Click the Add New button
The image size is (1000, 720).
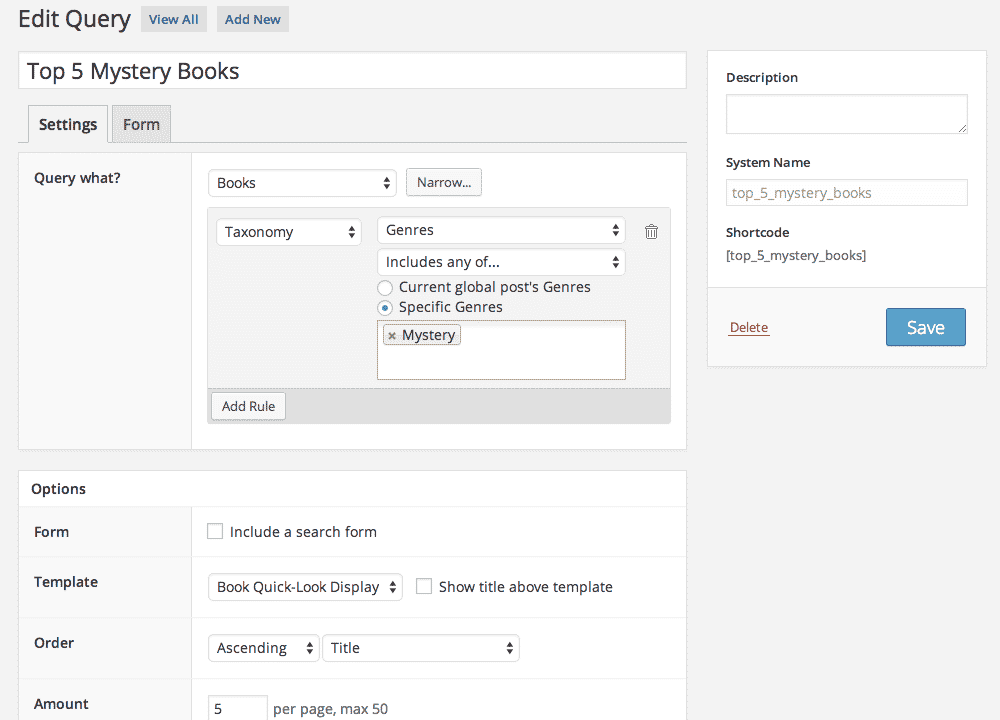[253, 19]
